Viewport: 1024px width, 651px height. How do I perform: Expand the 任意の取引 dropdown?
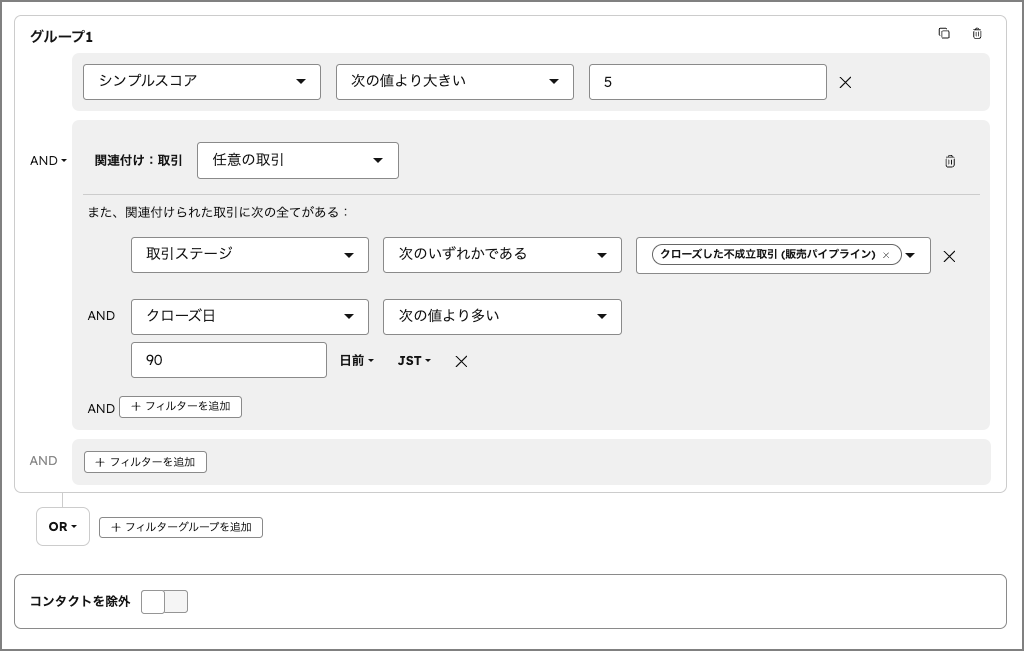click(298, 160)
